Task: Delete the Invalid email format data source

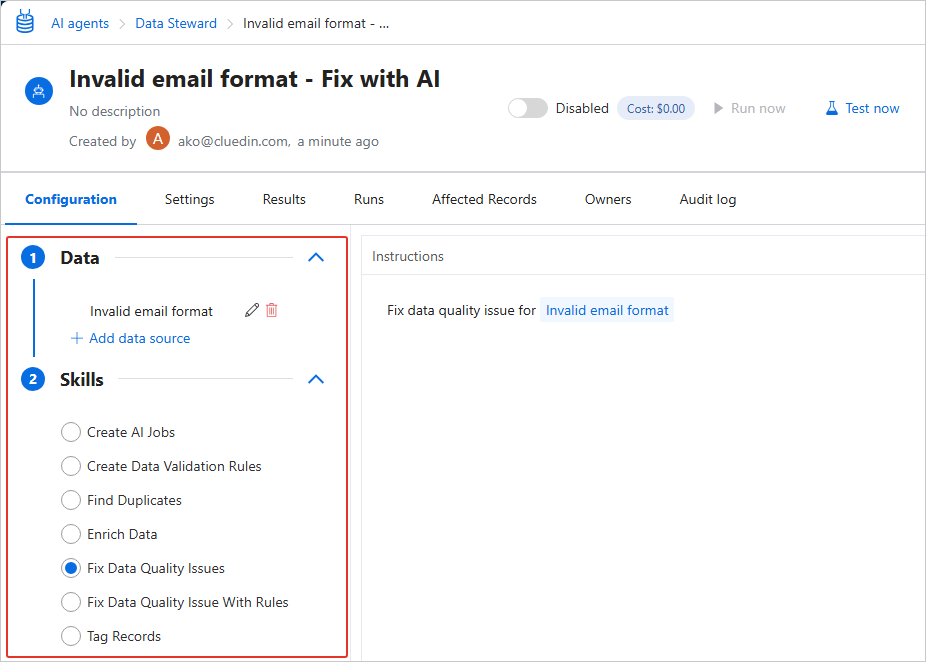Action: (x=272, y=310)
